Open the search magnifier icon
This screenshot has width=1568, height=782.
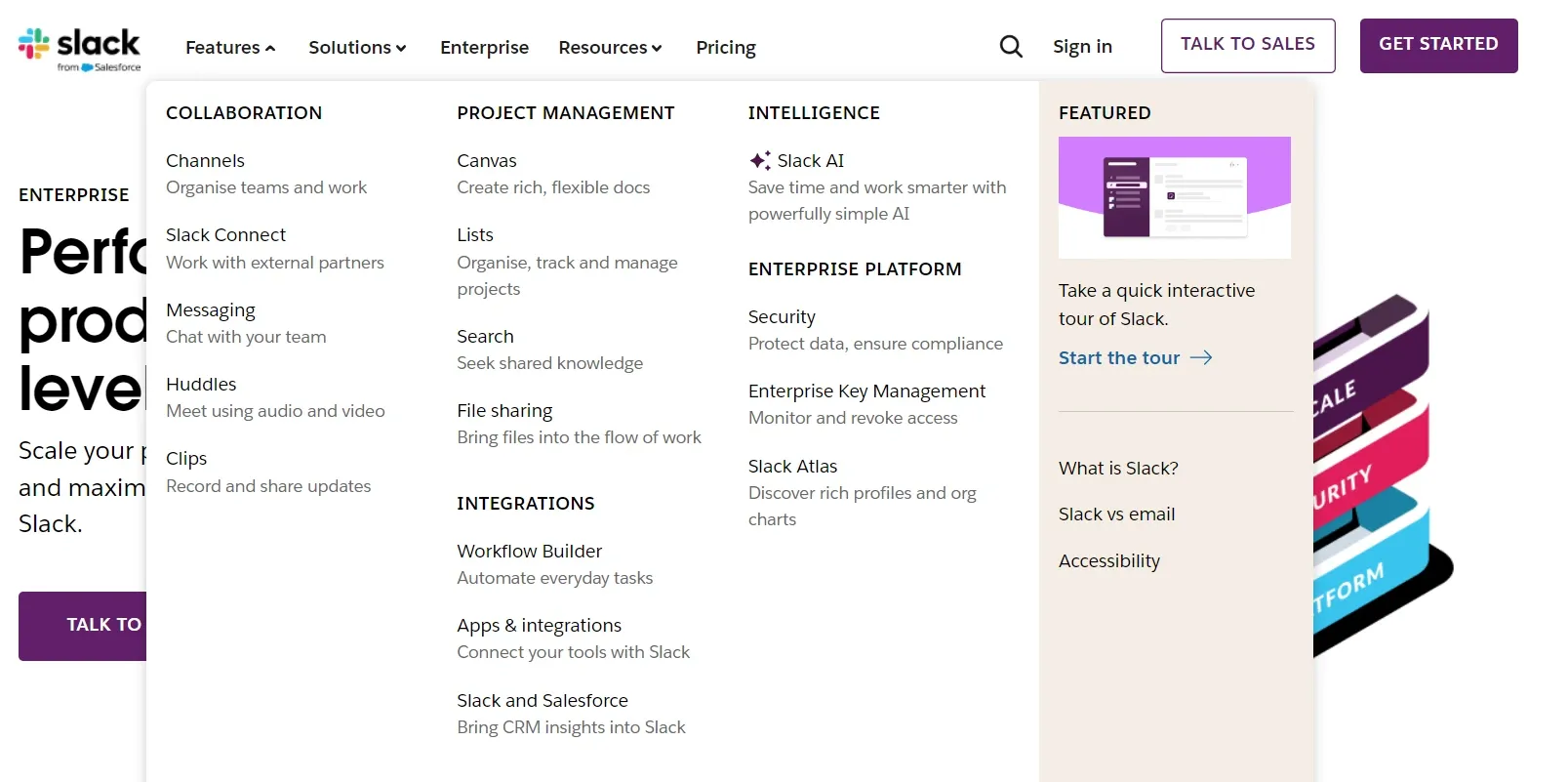pyautogui.click(x=1011, y=47)
